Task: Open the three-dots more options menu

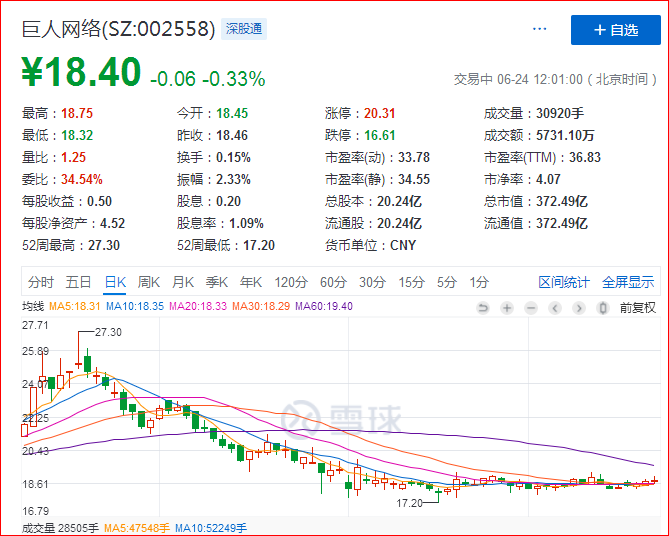Action: [540, 29]
